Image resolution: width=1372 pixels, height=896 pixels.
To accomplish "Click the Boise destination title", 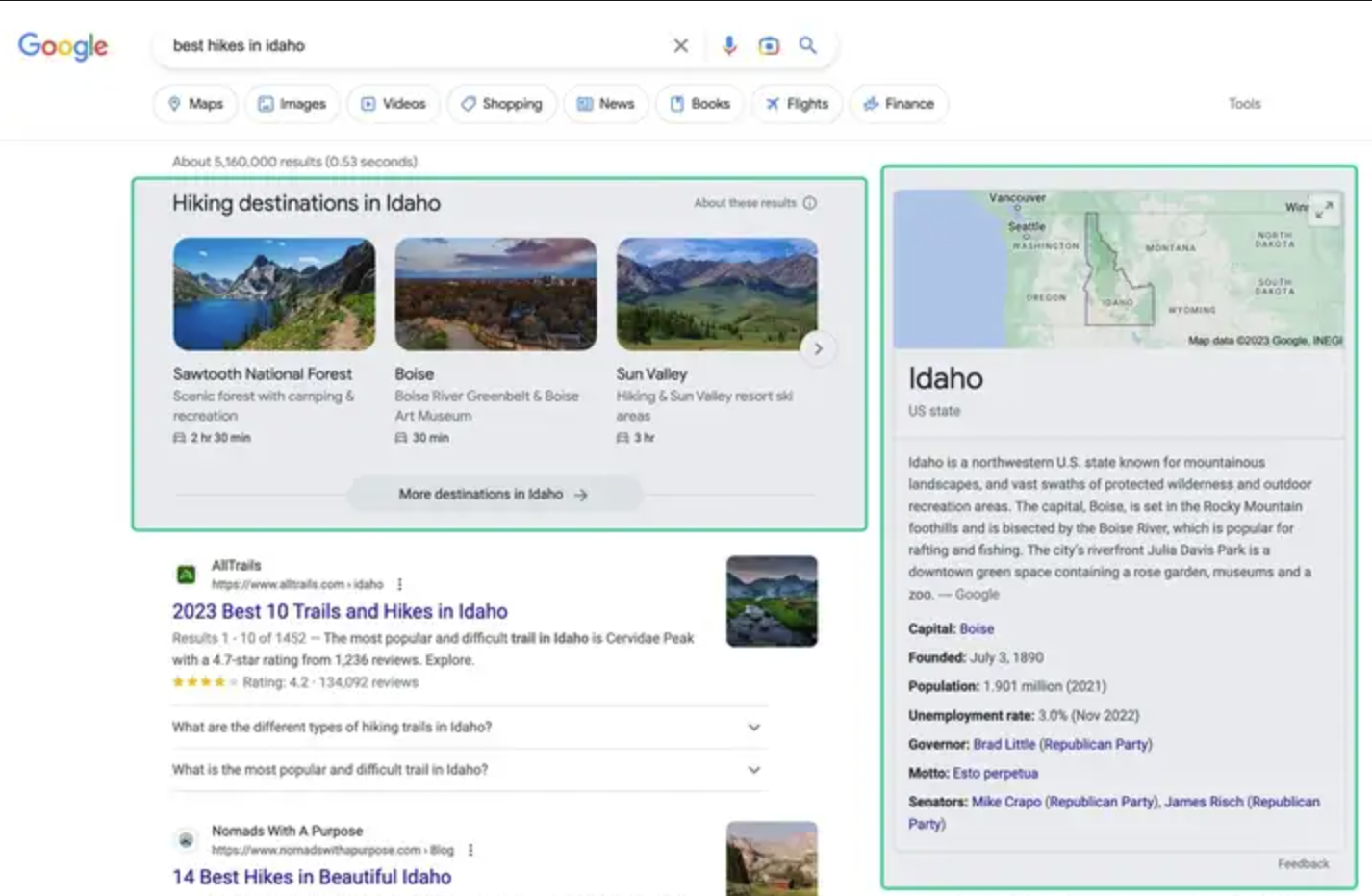I will coord(415,373).
